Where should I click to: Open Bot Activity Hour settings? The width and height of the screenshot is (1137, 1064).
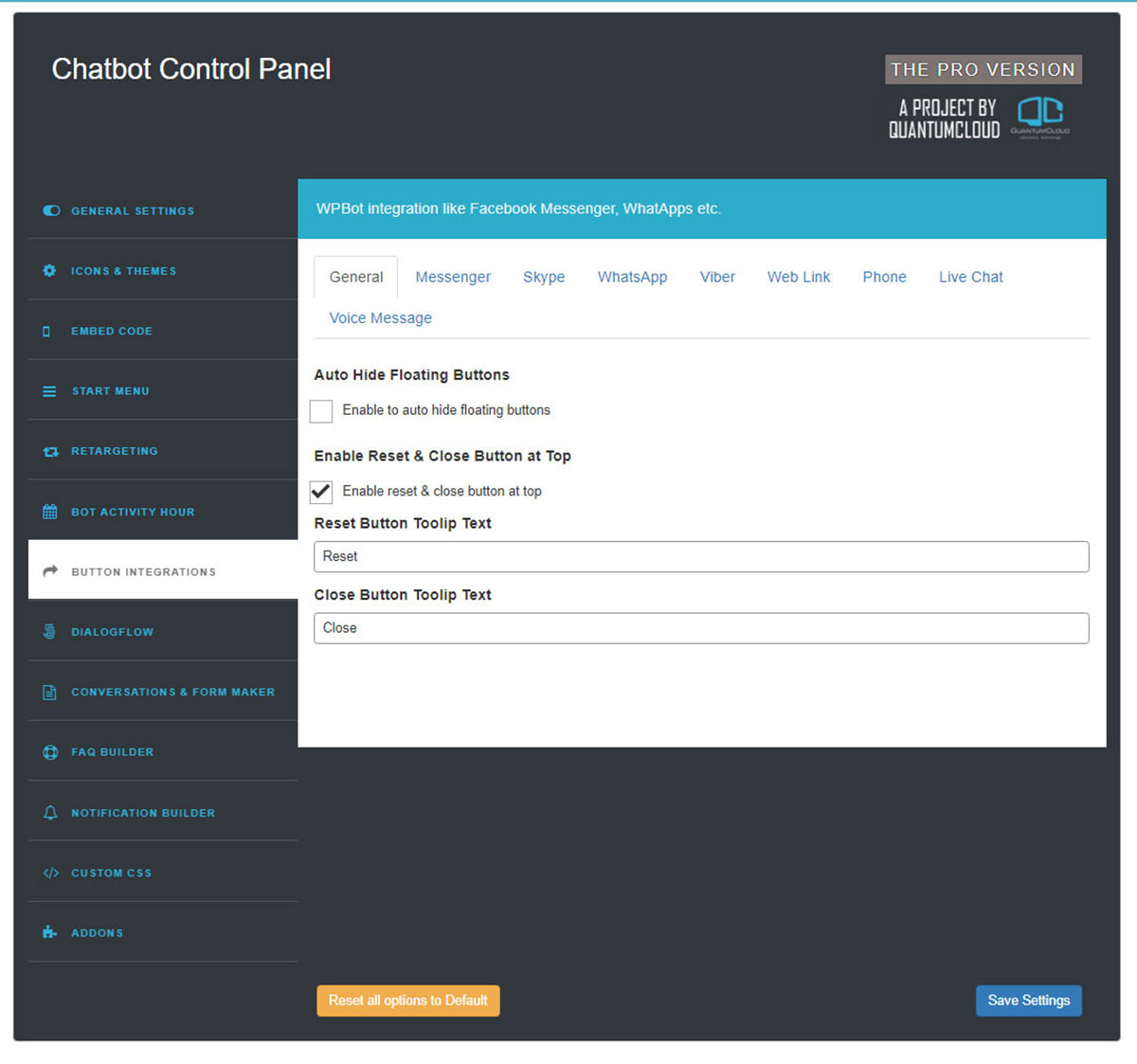click(163, 512)
